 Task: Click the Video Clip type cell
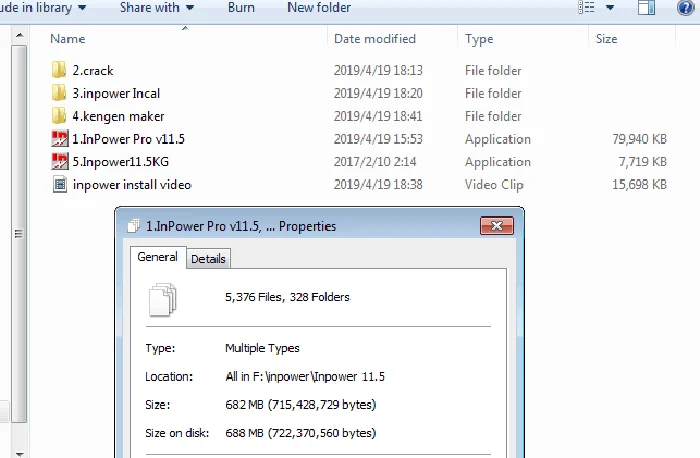[494, 185]
